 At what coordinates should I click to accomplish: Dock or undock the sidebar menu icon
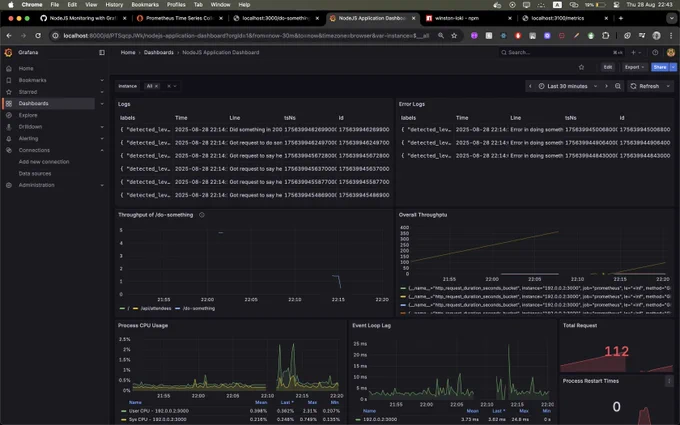(102, 52)
